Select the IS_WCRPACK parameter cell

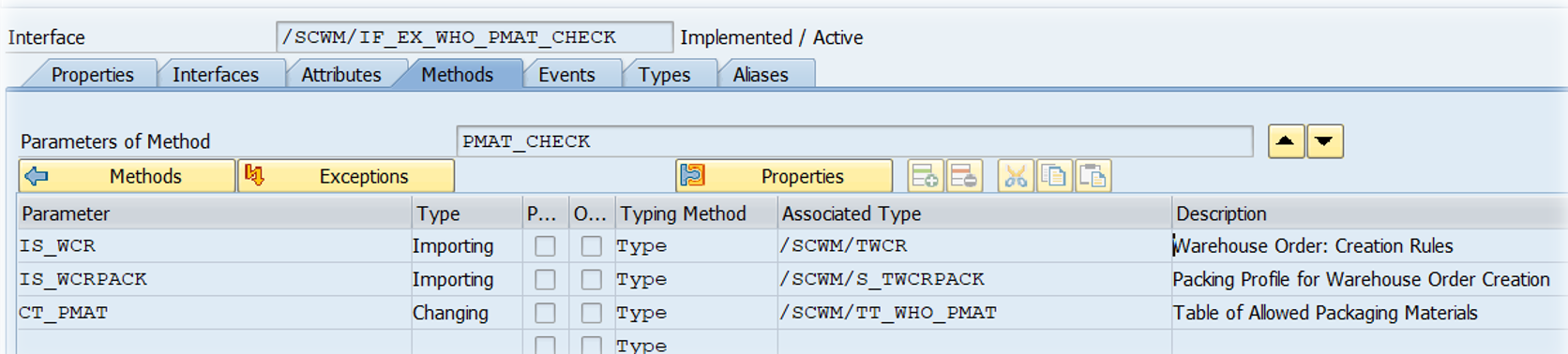[214, 279]
